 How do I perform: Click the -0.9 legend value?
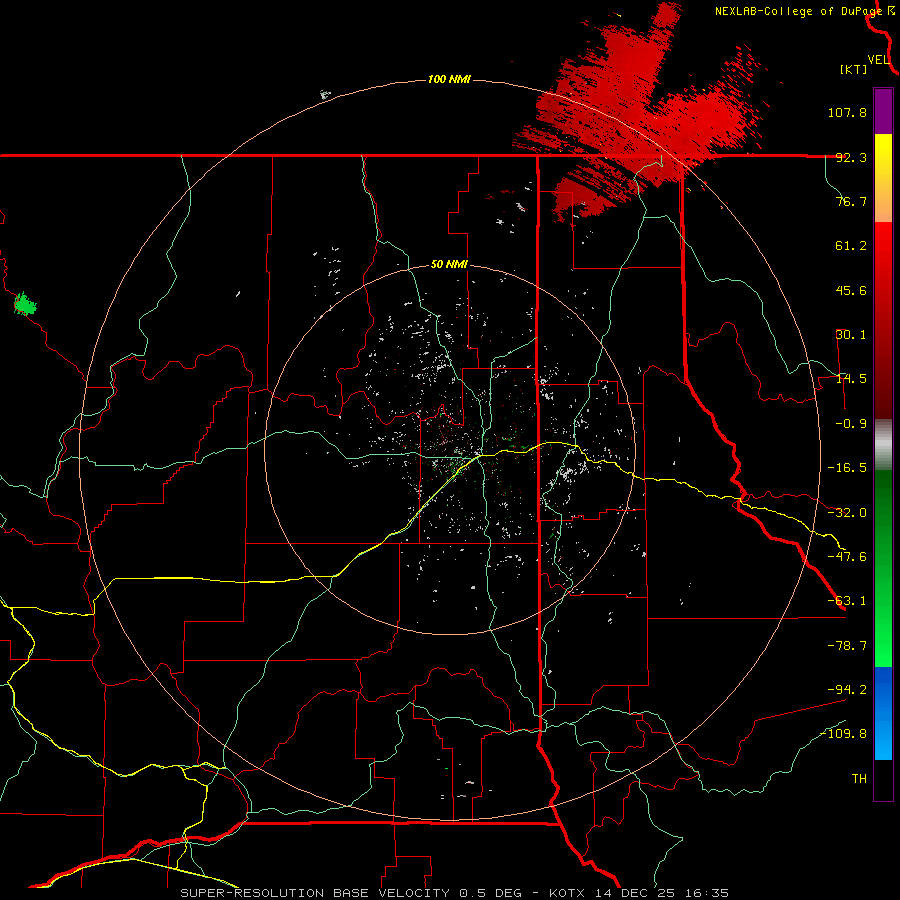851,424
